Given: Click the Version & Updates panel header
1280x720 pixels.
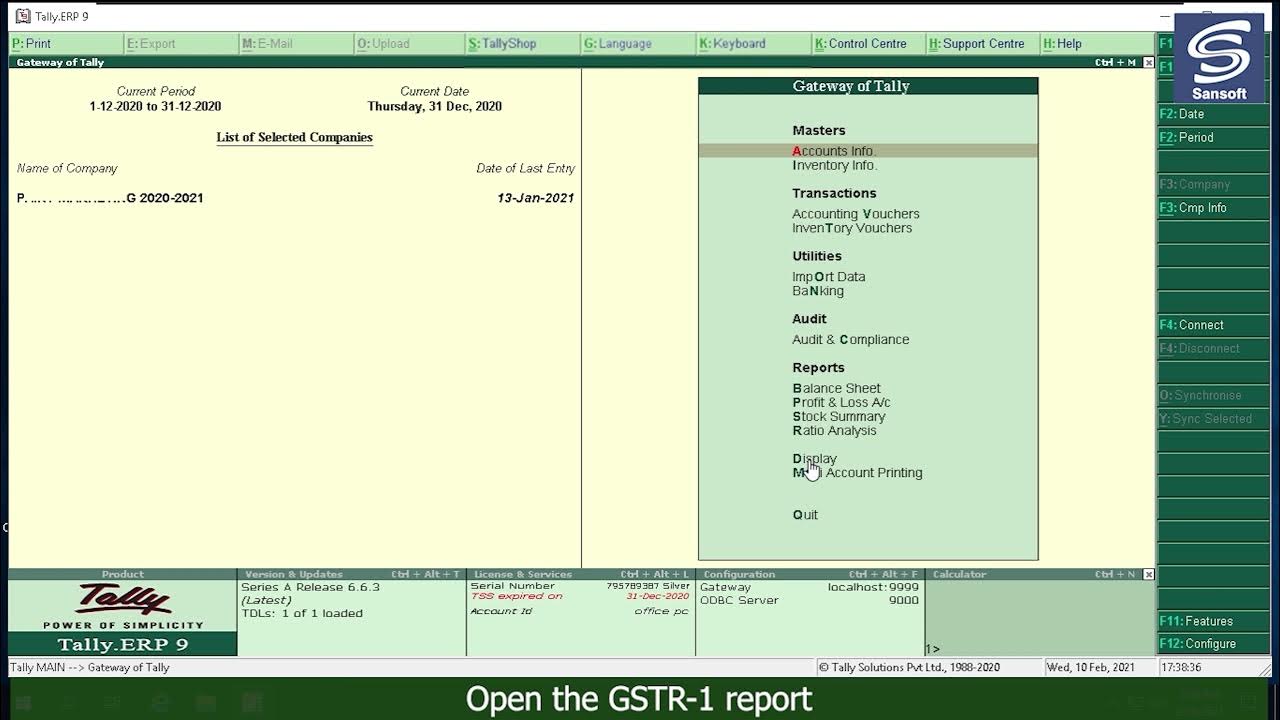Looking at the screenshot, I should tap(351, 574).
